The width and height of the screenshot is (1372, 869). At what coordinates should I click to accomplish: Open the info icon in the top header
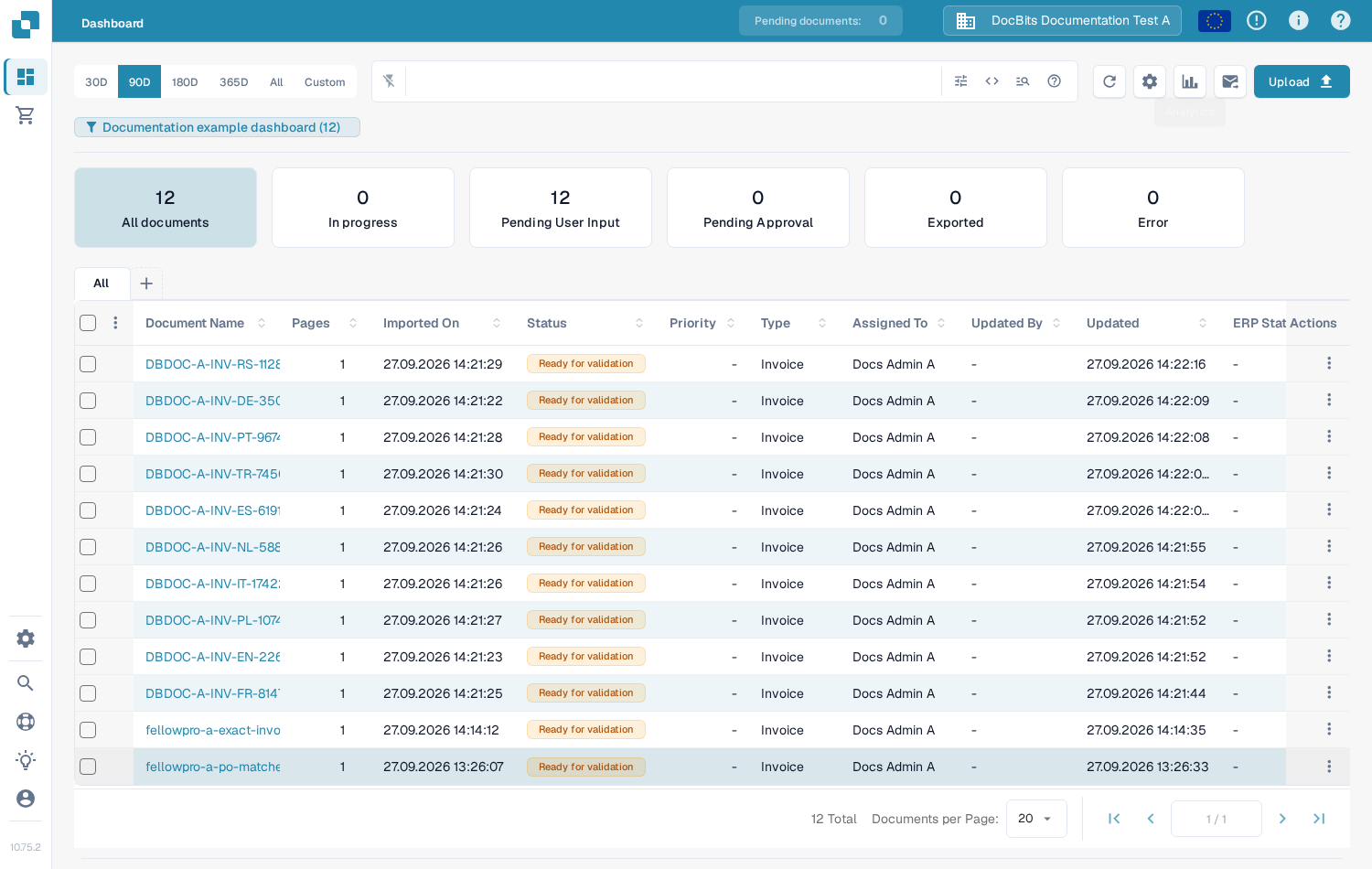[x=1299, y=20]
